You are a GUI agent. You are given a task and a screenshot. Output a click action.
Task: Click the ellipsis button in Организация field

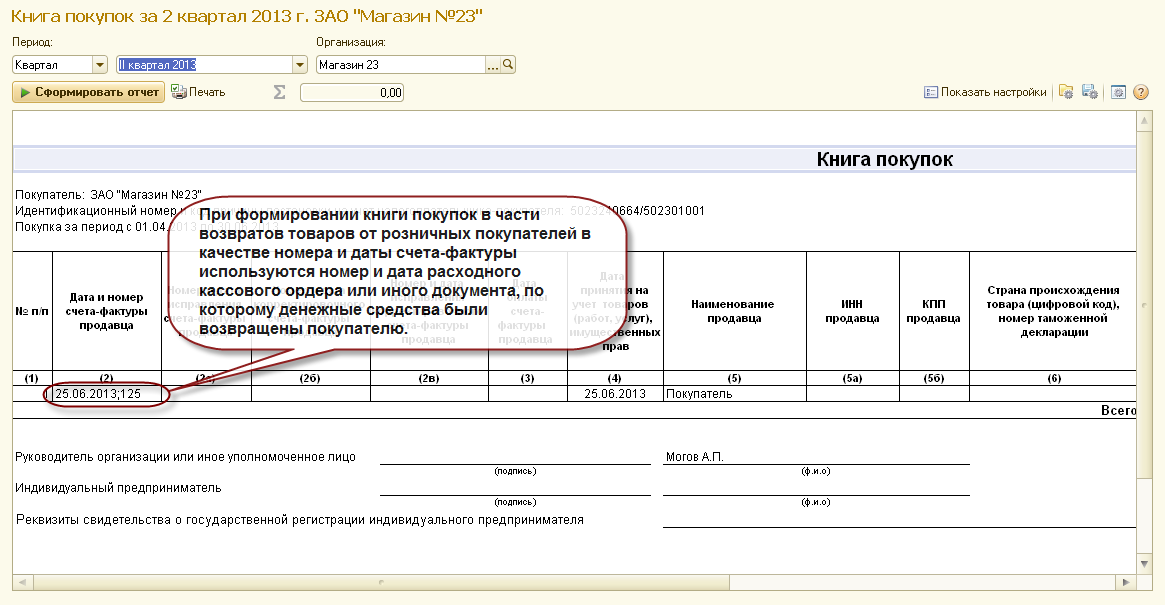493,65
